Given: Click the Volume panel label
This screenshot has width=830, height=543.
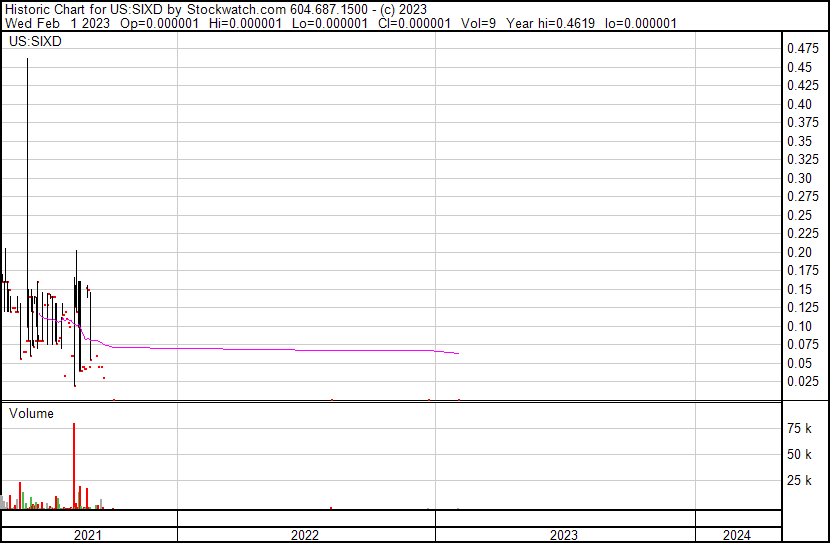Looking at the screenshot, I should (x=31, y=413).
